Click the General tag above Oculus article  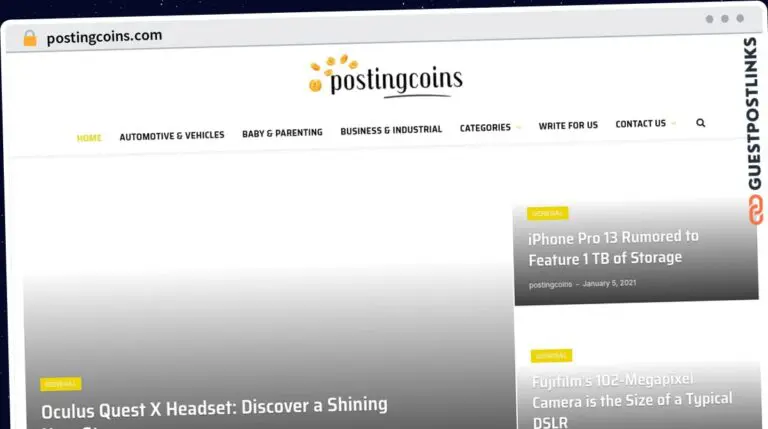(61, 384)
